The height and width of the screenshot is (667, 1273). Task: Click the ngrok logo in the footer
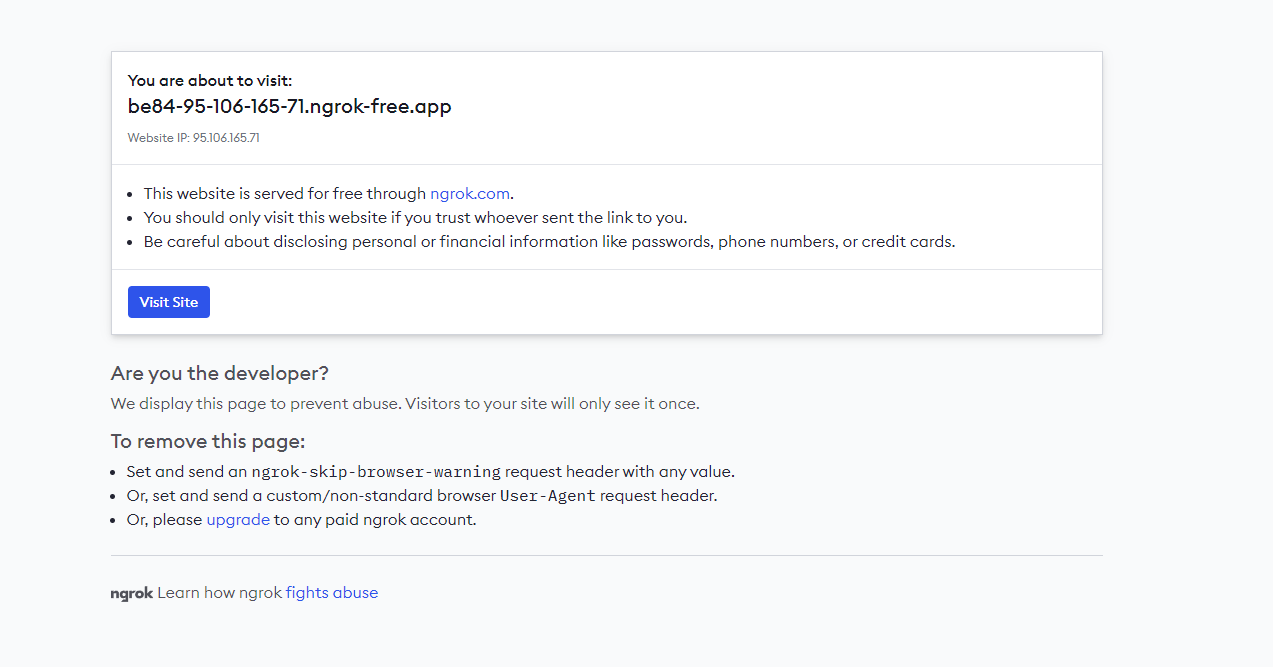point(131,593)
